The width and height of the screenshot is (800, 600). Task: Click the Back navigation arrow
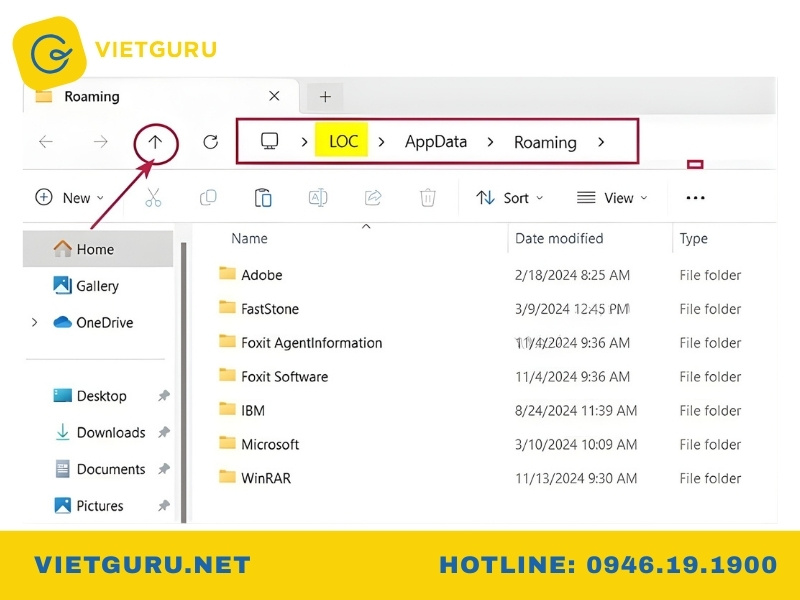[46, 142]
